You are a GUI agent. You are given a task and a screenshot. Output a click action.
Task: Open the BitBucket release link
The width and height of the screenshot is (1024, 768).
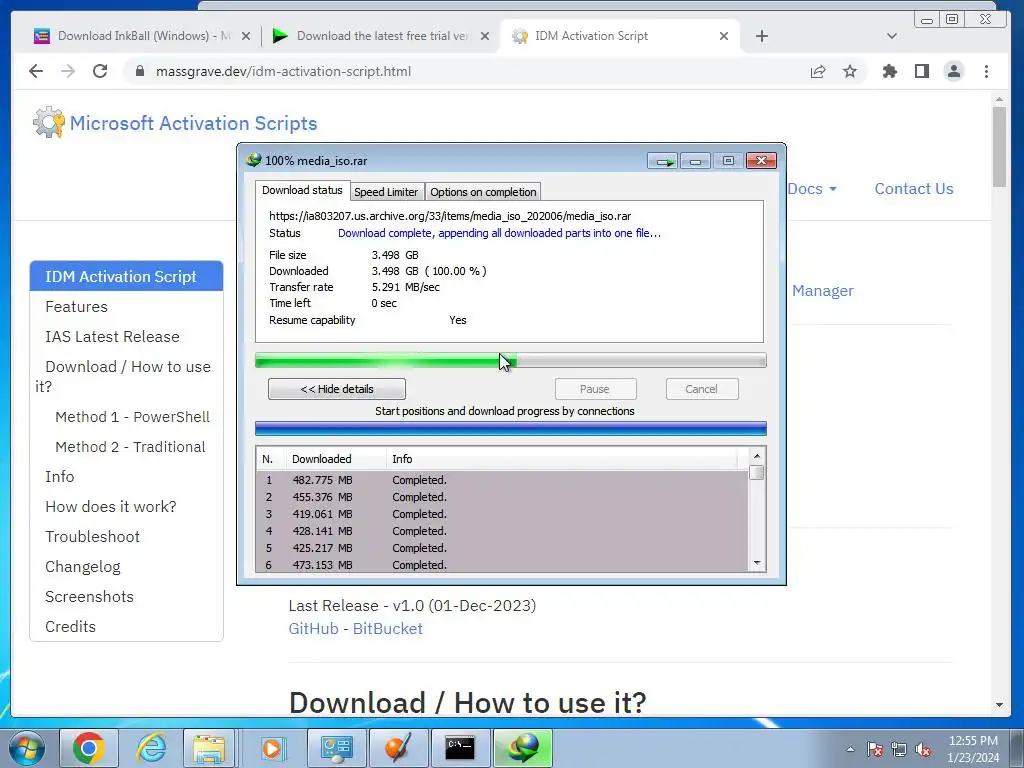tap(387, 628)
